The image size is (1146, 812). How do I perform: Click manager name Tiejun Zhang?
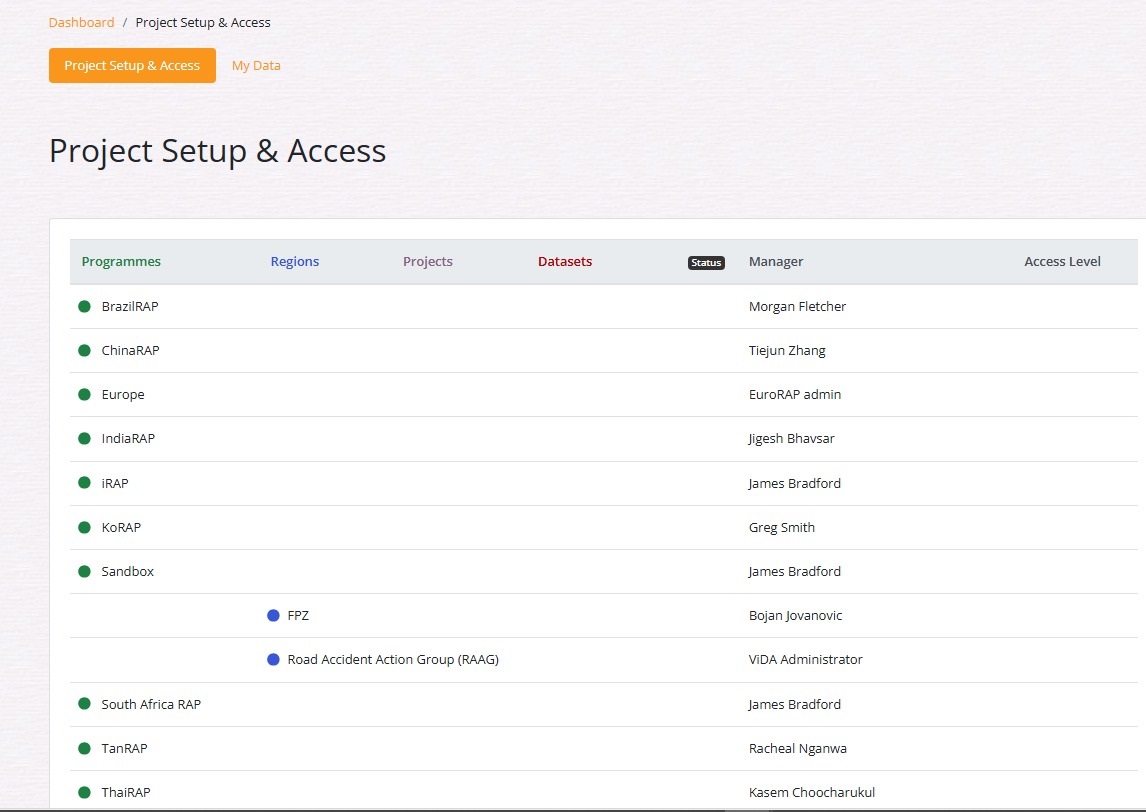[x=787, y=350]
